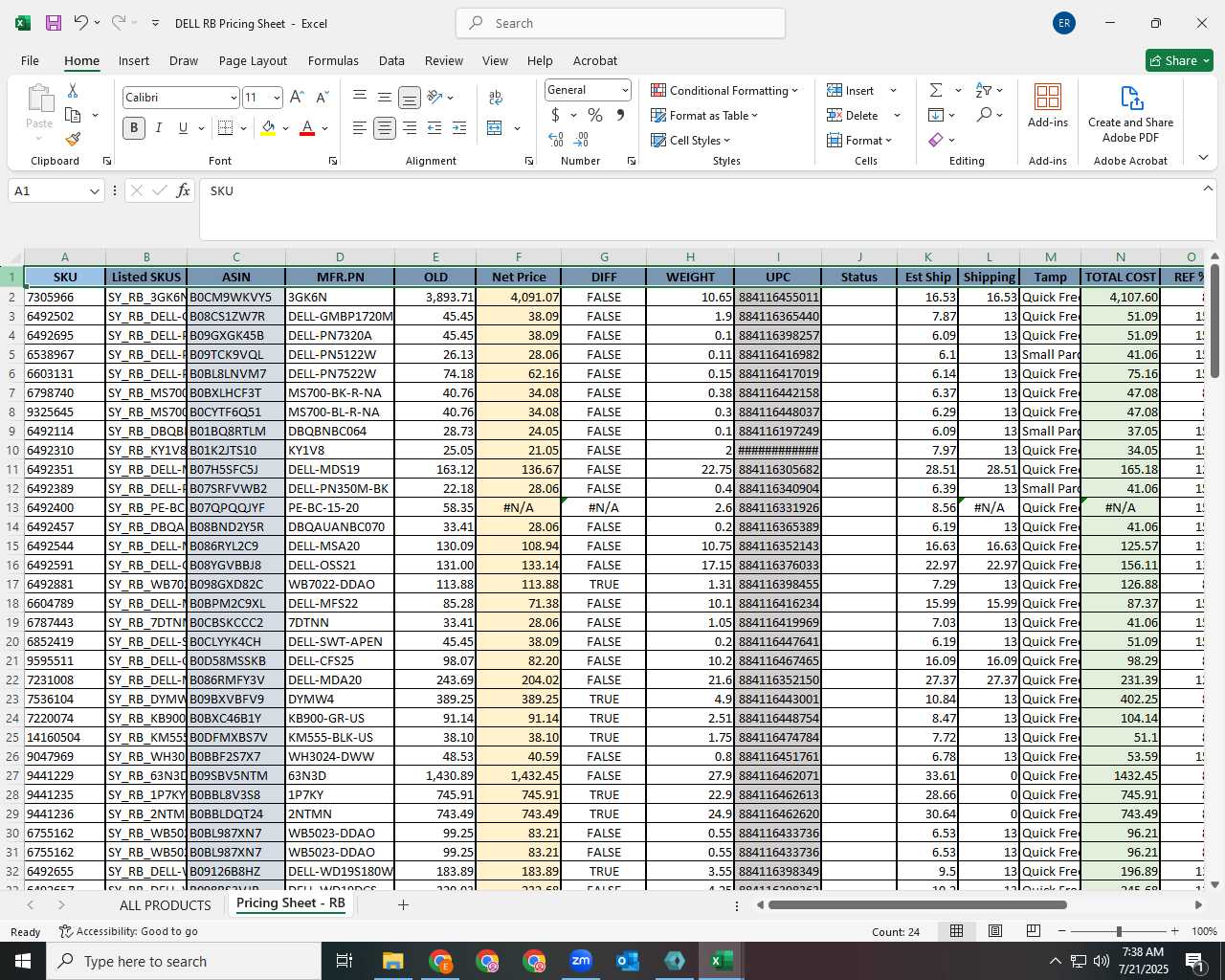Click the Wrap Text icon
This screenshot has width=1225, height=980.
click(496, 97)
